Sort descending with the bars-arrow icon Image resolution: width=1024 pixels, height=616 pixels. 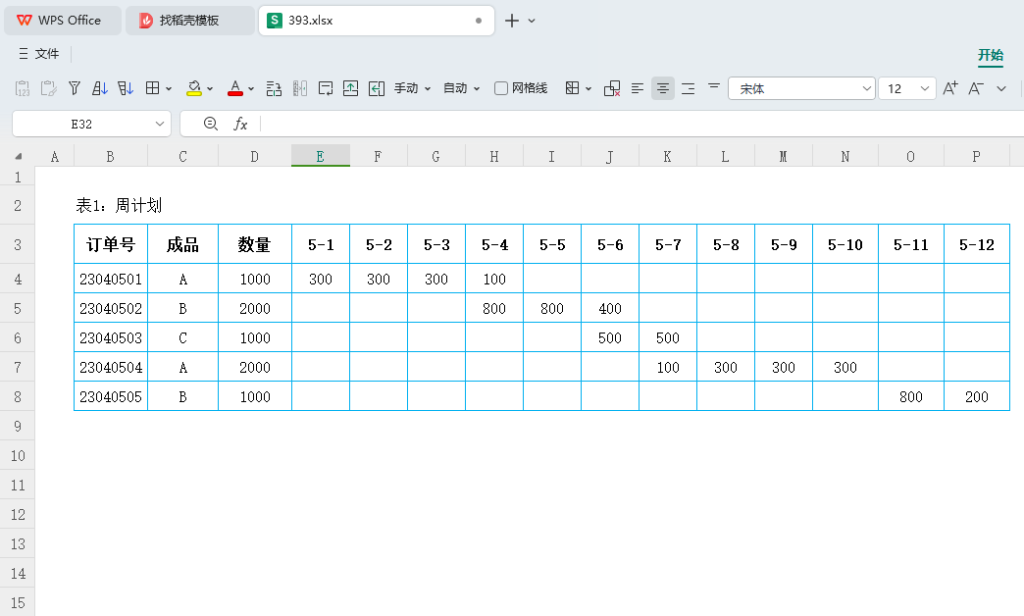(125, 88)
